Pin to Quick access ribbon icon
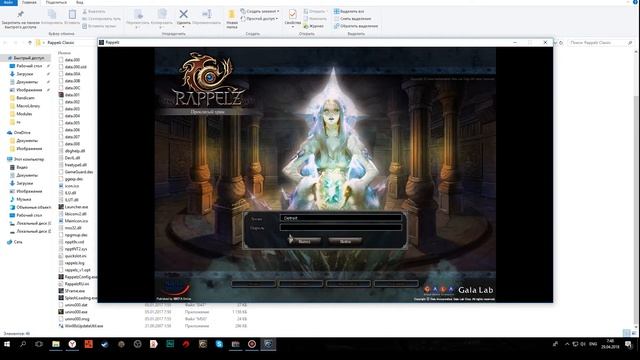This screenshot has height=360, width=640. [20, 15]
